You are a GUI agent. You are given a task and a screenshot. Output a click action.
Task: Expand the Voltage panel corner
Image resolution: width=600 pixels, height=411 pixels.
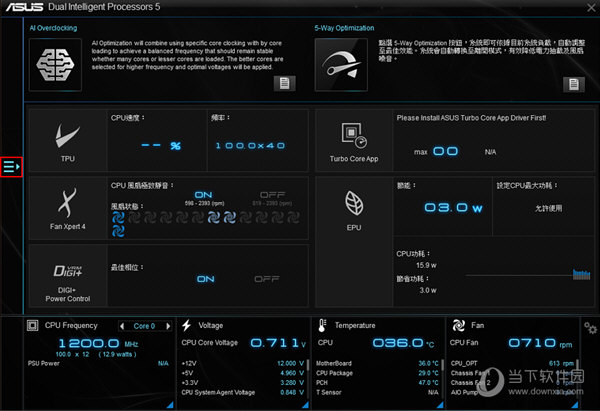tap(305, 405)
